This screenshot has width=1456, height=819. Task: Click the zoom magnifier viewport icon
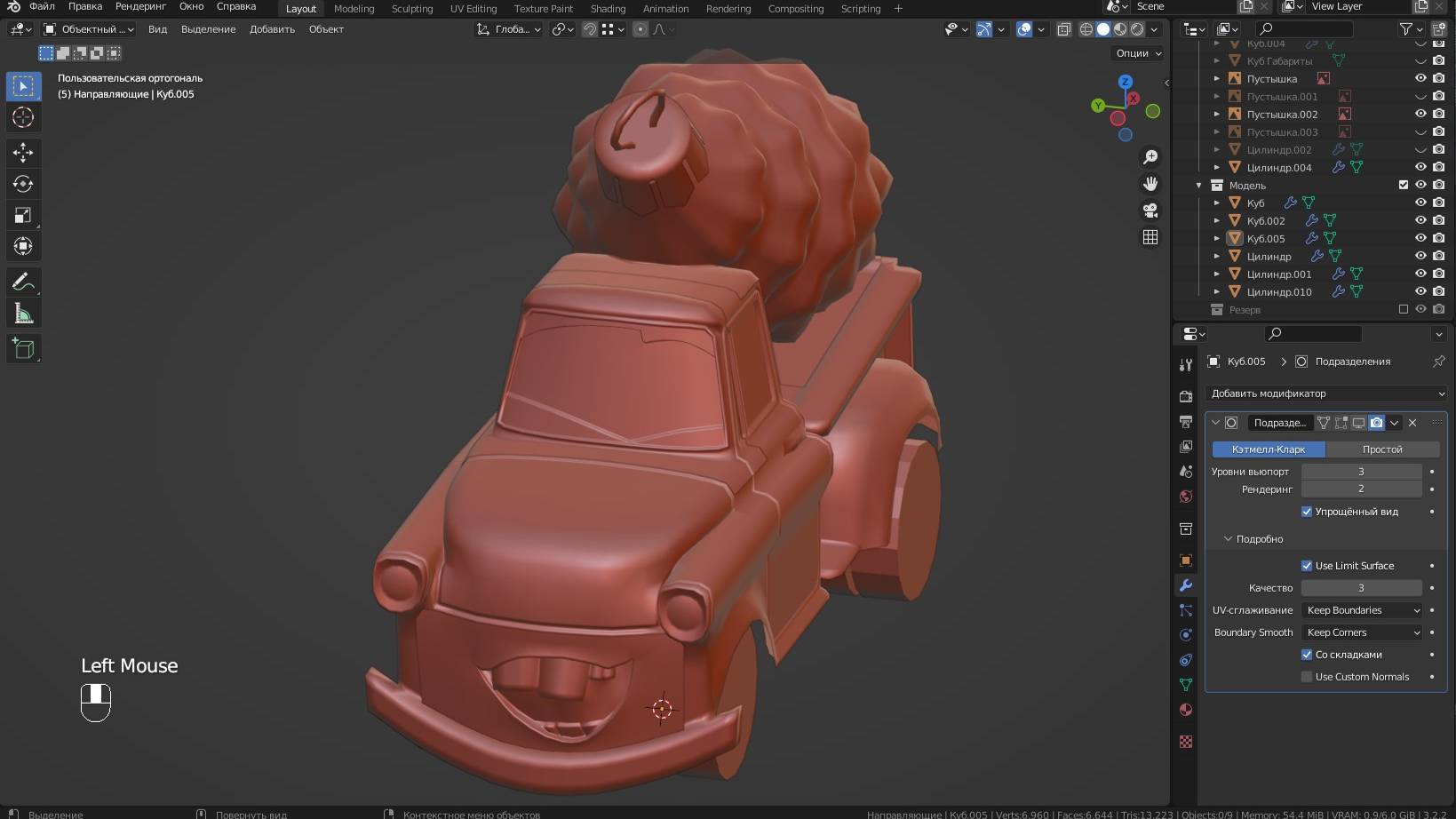1150,157
